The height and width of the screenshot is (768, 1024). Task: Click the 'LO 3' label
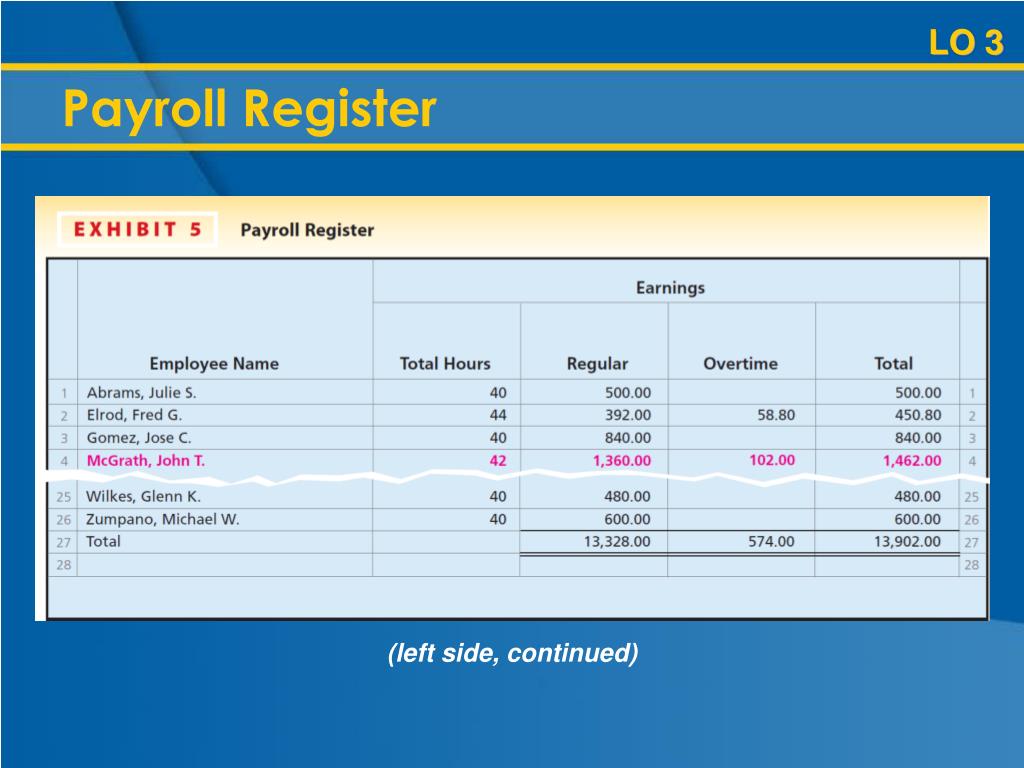[x=966, y=43]
